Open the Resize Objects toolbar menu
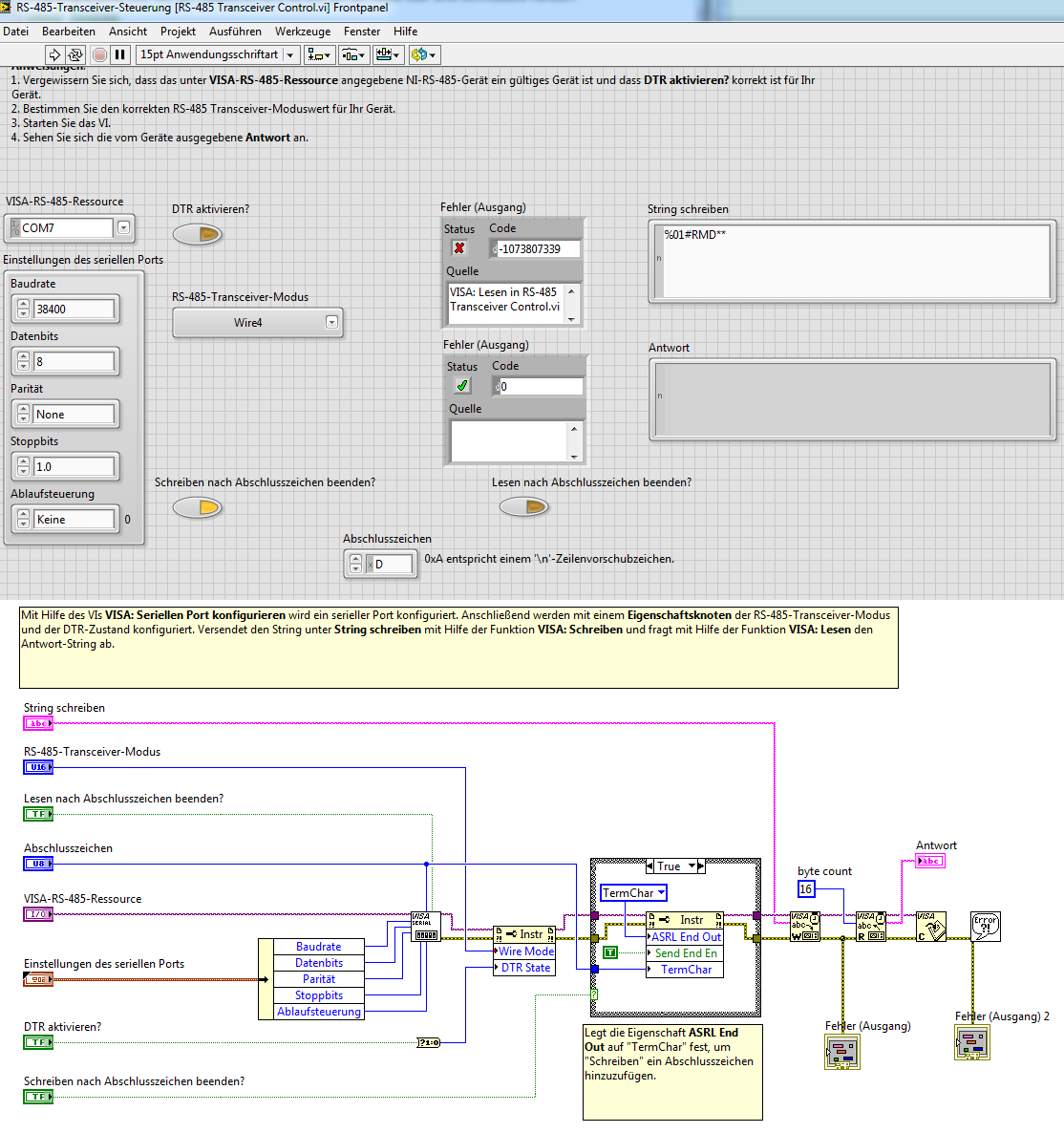Image resolution: width=1064 pixels, height=1133 pixels. [x=388, y=54]
